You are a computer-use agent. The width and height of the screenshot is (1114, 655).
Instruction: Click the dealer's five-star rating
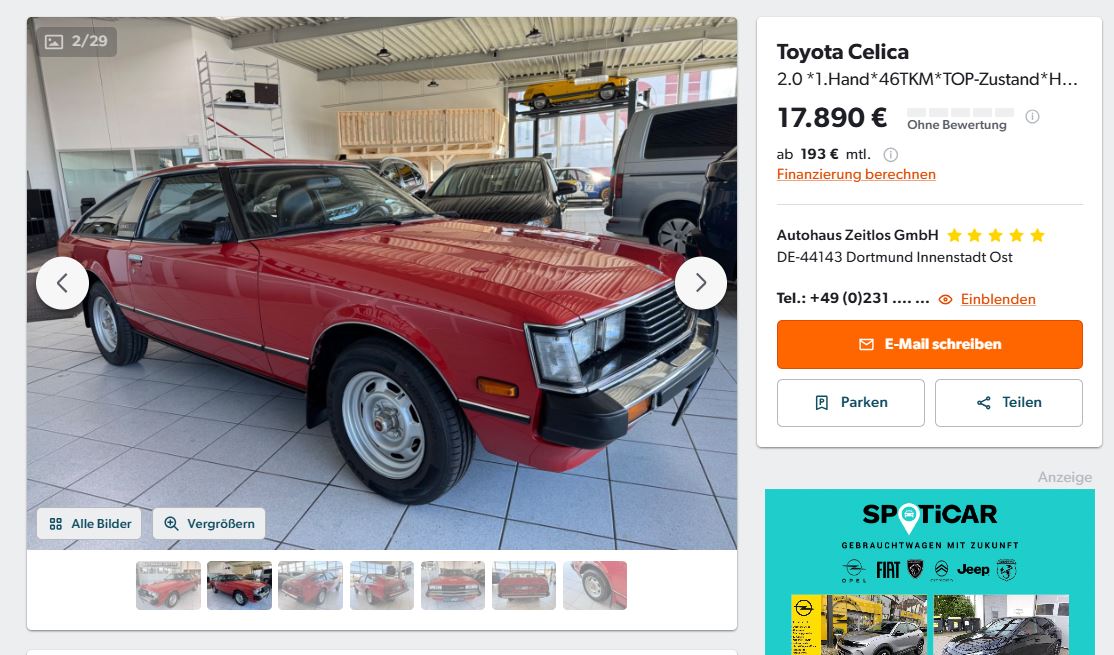tap(996, 235)
